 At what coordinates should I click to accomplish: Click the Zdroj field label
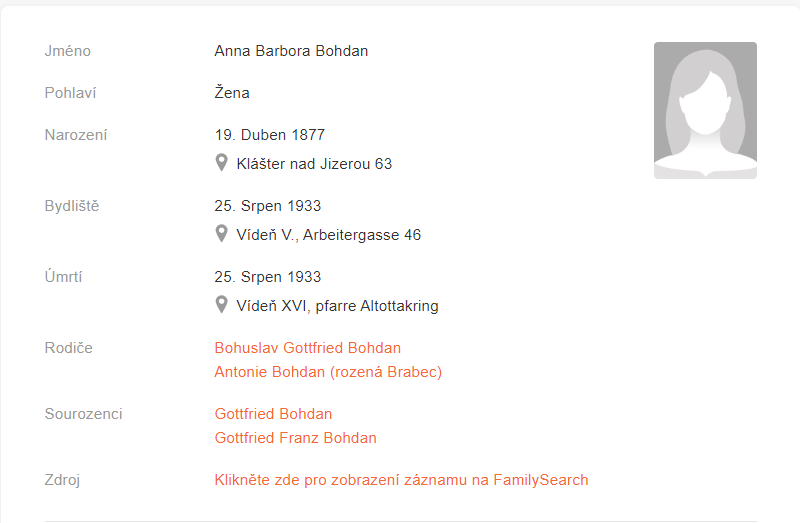pos(62,480)
